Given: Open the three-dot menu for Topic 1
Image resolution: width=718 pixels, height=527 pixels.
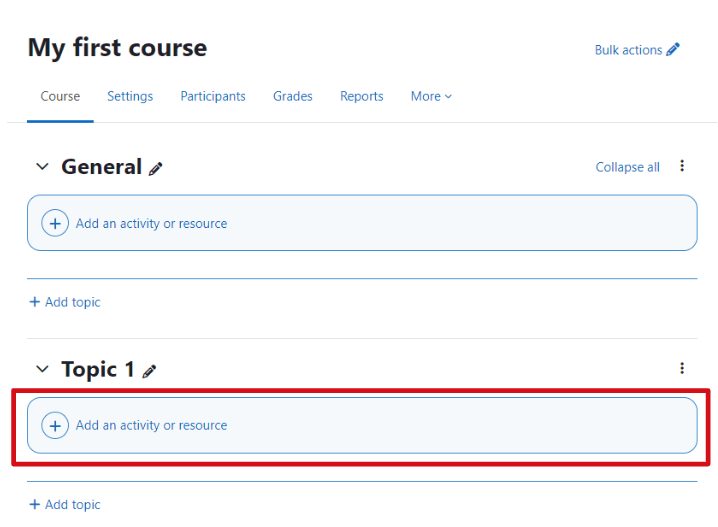Looking at the screenshot, I should [x=682, y=369].
